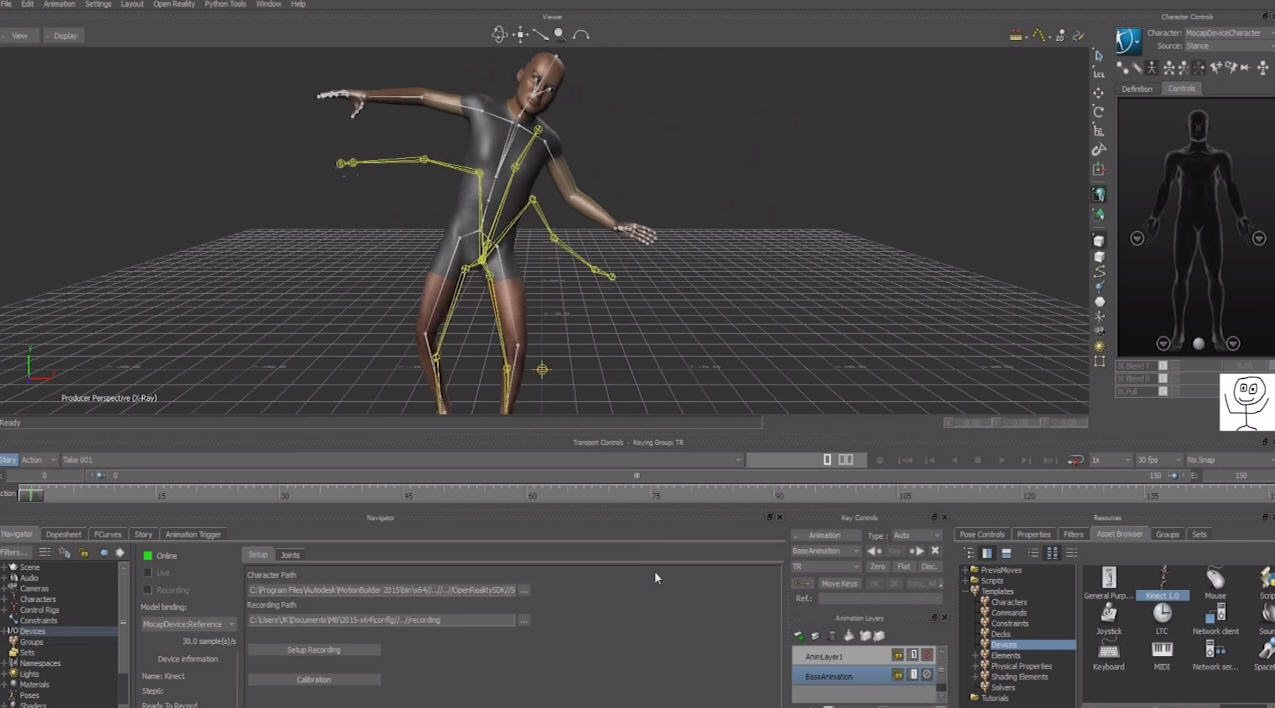Click the LTC clock device icon
This screenshot has height=708, width=1275.
pyautogui.click(x=1161, y=614)
